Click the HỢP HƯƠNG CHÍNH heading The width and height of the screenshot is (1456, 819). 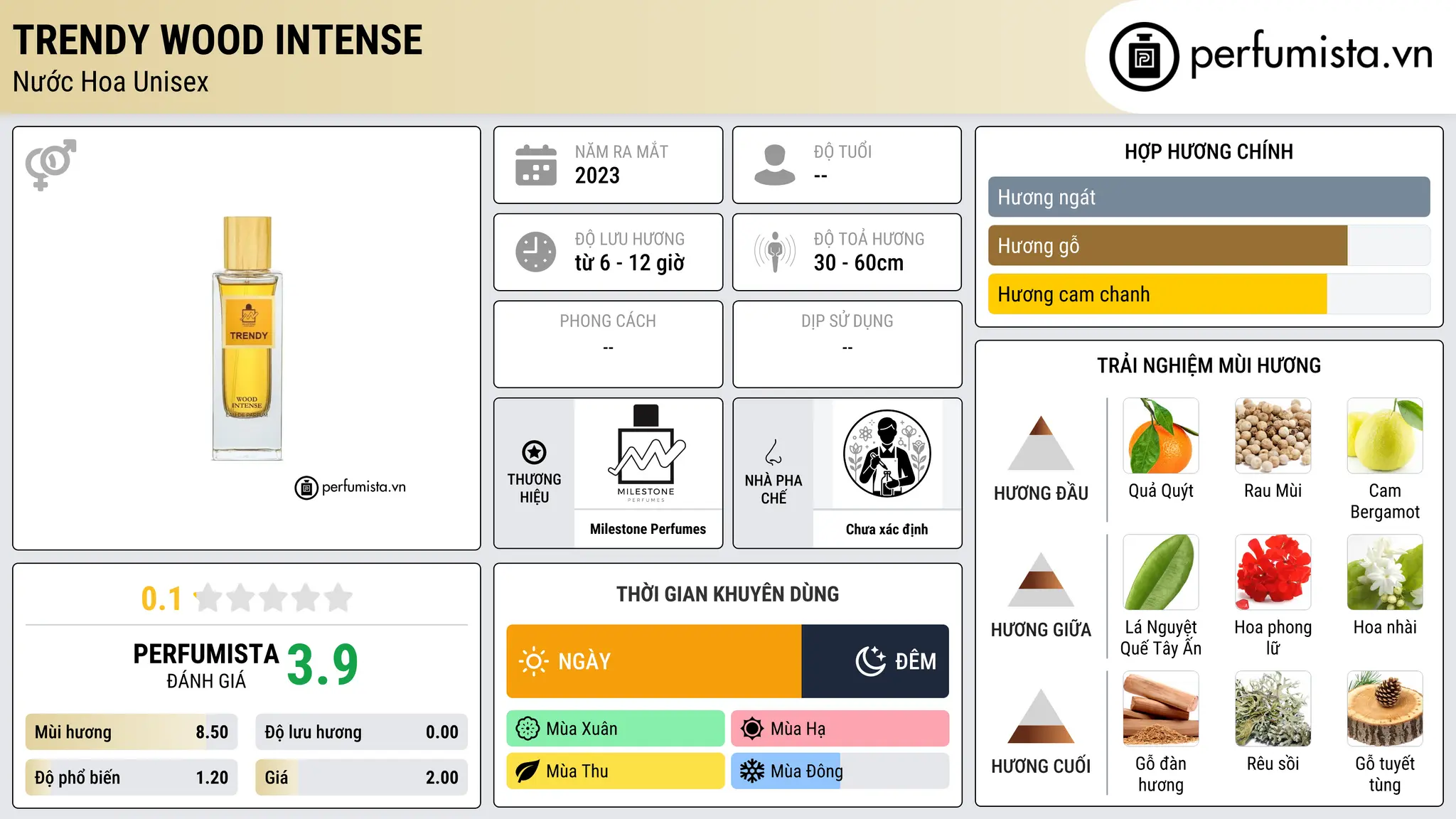[1209, 151]
